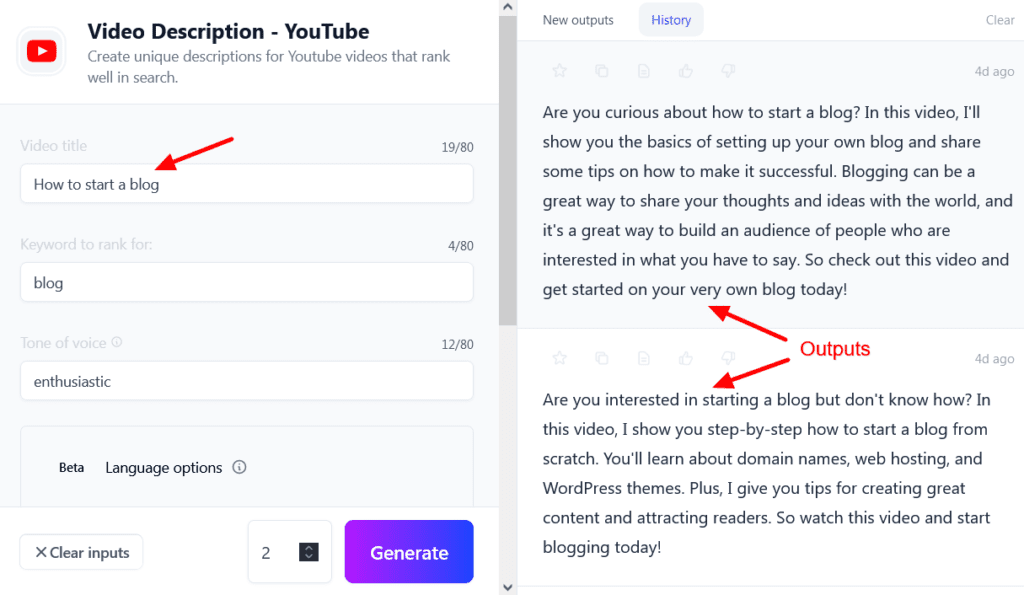The image size is (1024, 595).
Task: Copy the second output text
Action: click(602, 358)
